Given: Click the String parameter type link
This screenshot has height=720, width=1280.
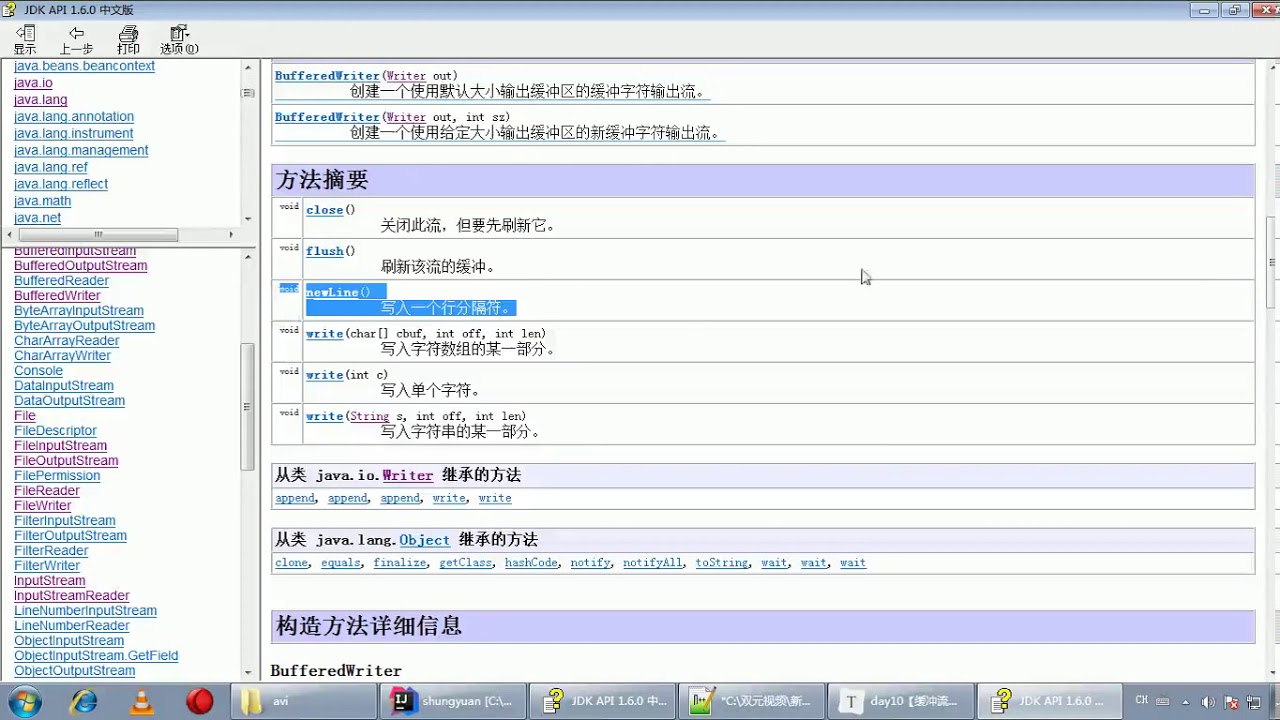Looking at the screenshot, I should coord(369,417).
